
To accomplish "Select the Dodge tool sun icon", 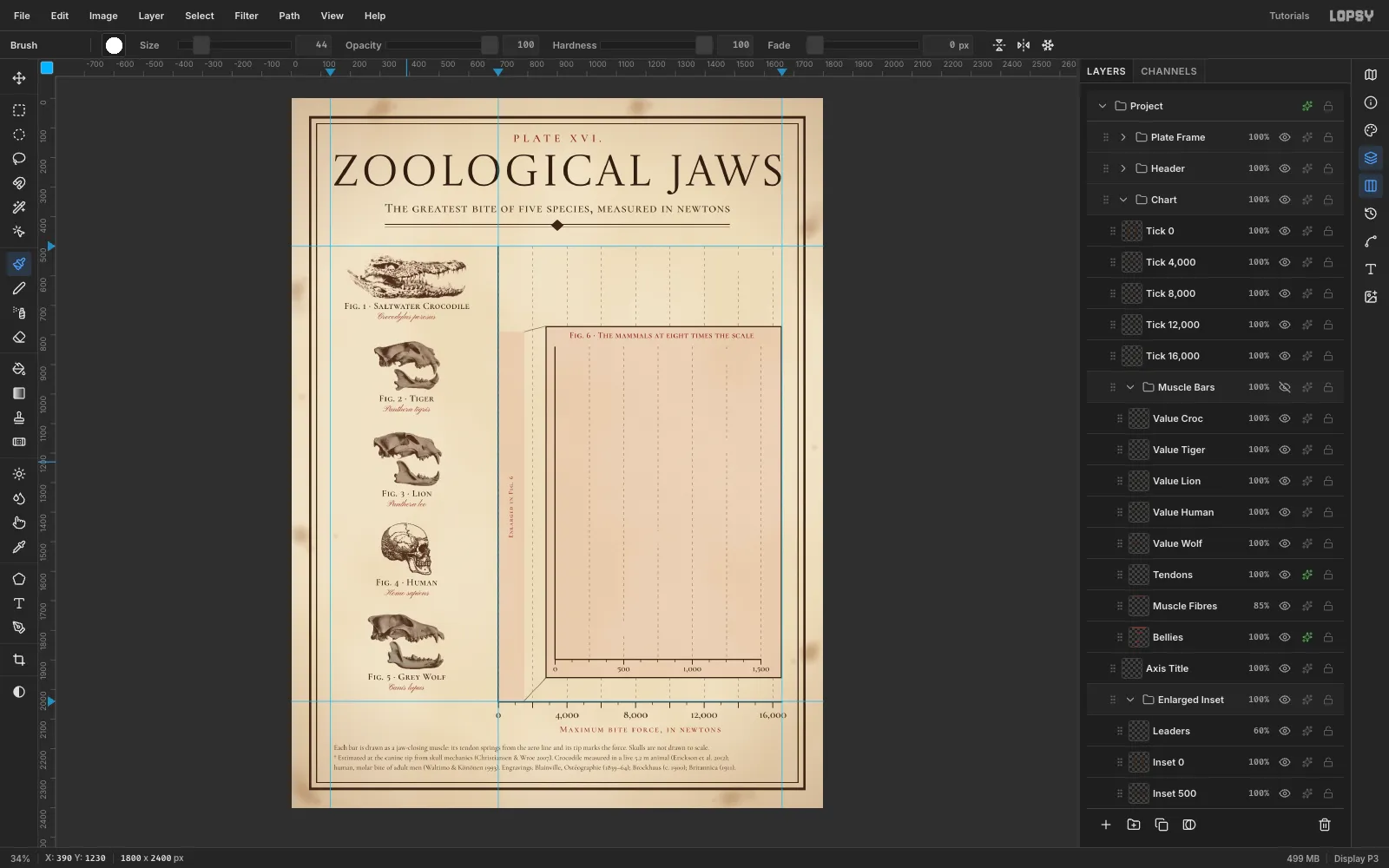I will pyautogui.click(x=18, y=474).
